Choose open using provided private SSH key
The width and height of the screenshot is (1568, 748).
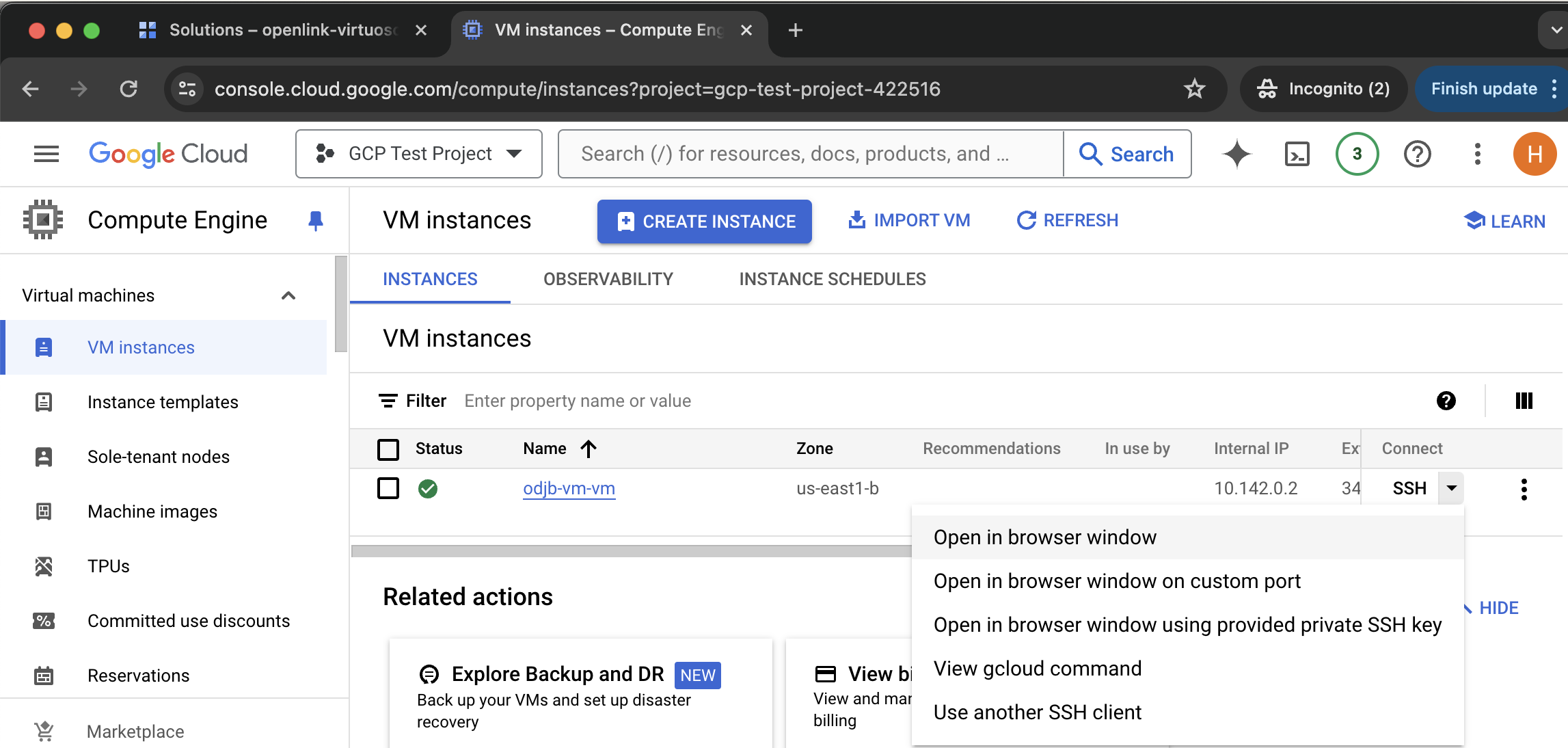pos(1188,625)
